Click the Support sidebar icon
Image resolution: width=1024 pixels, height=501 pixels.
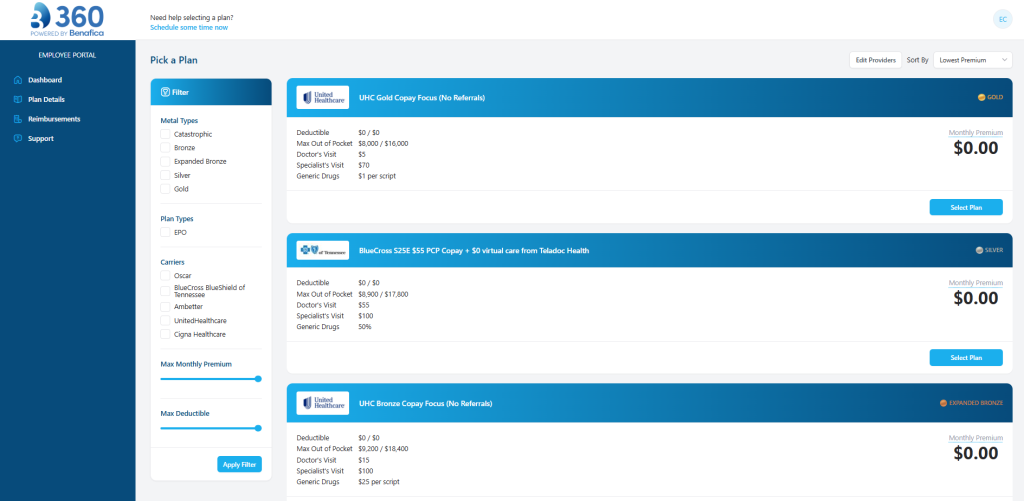pyautogui.click(x=18, y=138)
